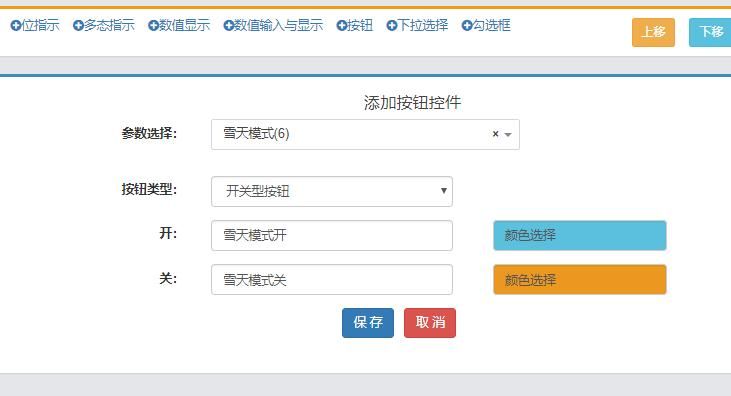This screenshot has width=731, height=396.
Task: Click the plus icon beside 下拉选择
Action: [x=391, y=25]
